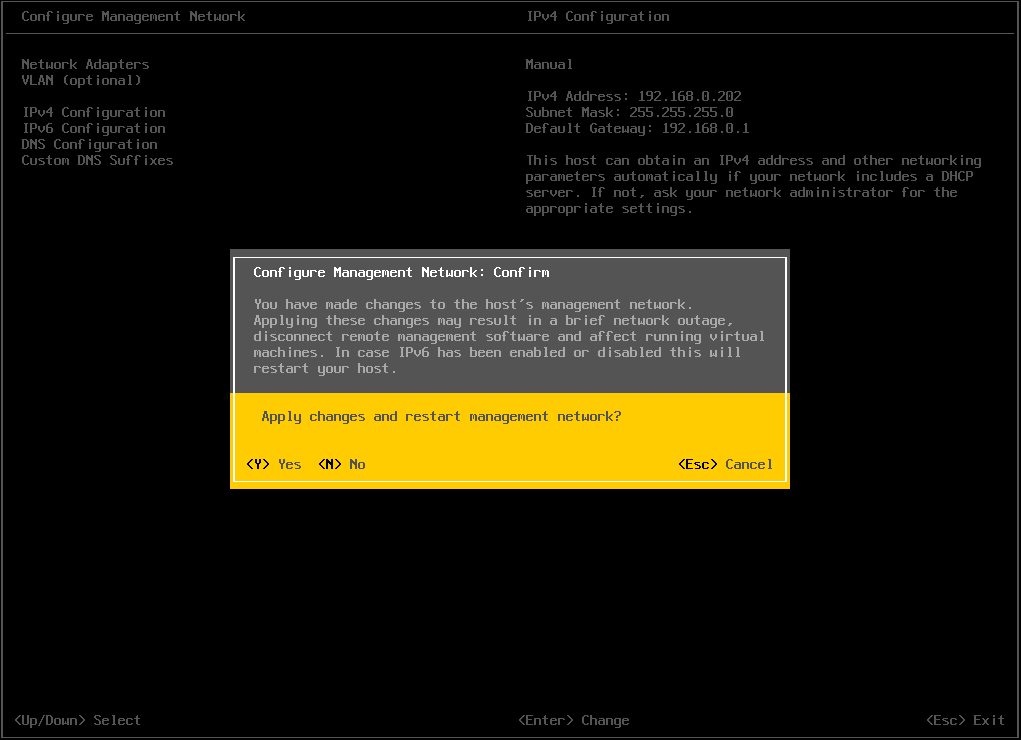1021x740 pixels.
Task: Open IPv6 Configuration menu entry
Action: 94,128
